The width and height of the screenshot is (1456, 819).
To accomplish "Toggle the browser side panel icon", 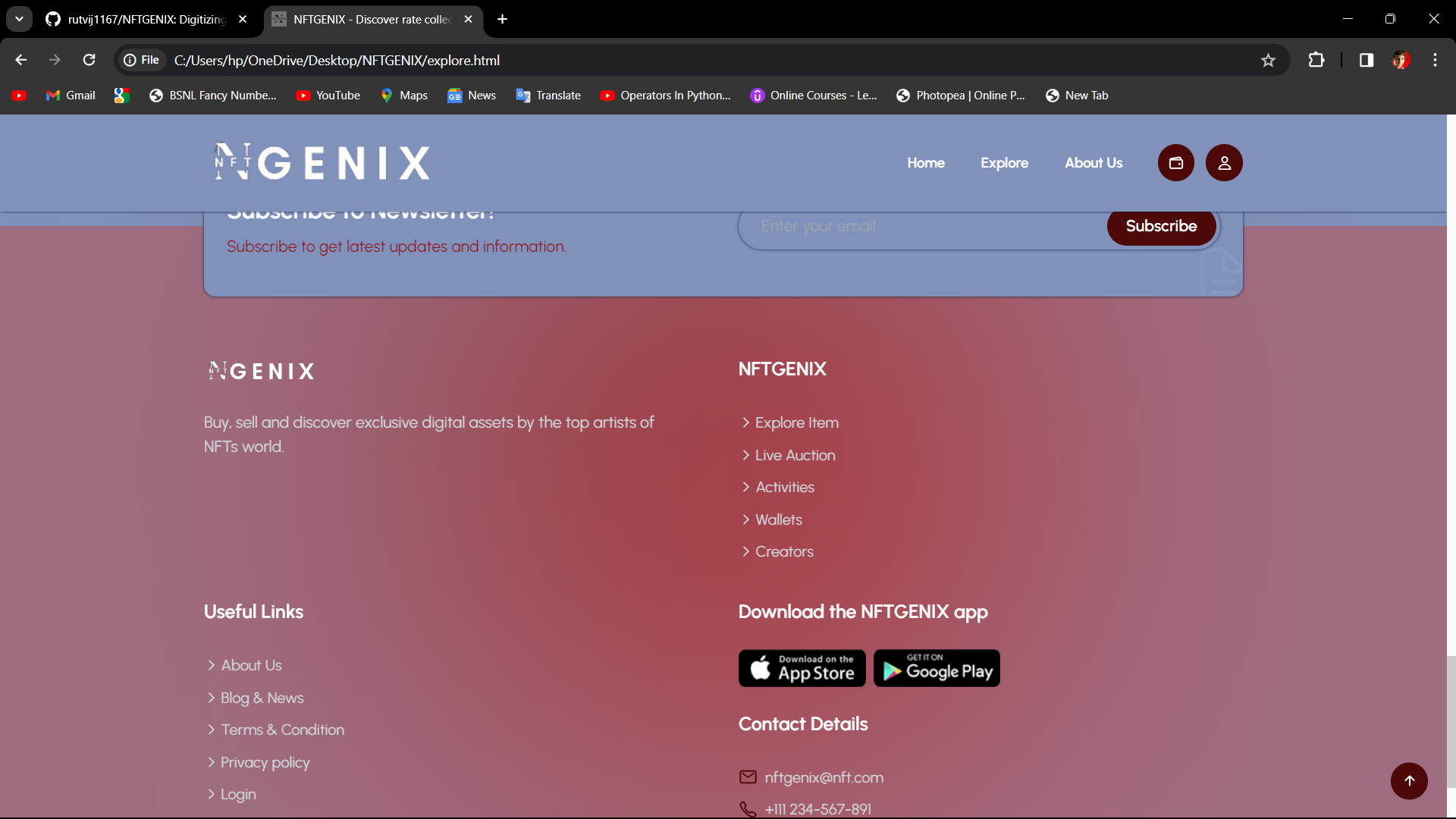I will click(1366, 60).
